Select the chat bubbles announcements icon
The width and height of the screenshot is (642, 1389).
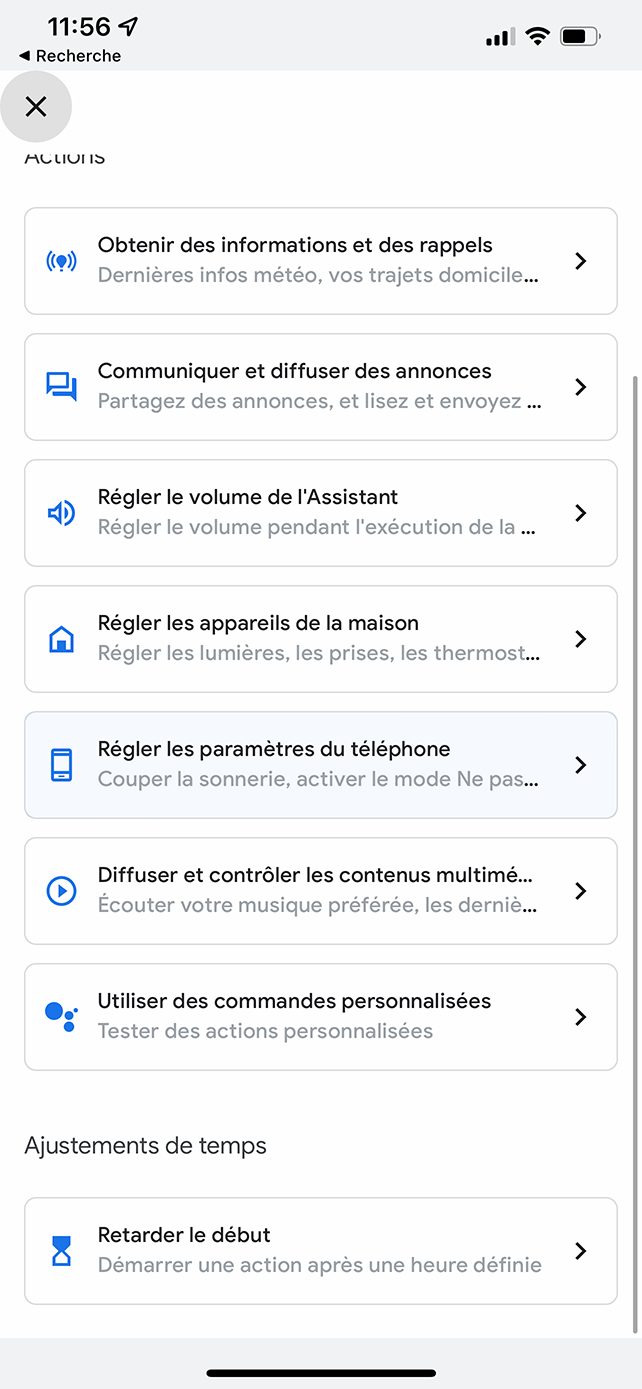point(61,387)
